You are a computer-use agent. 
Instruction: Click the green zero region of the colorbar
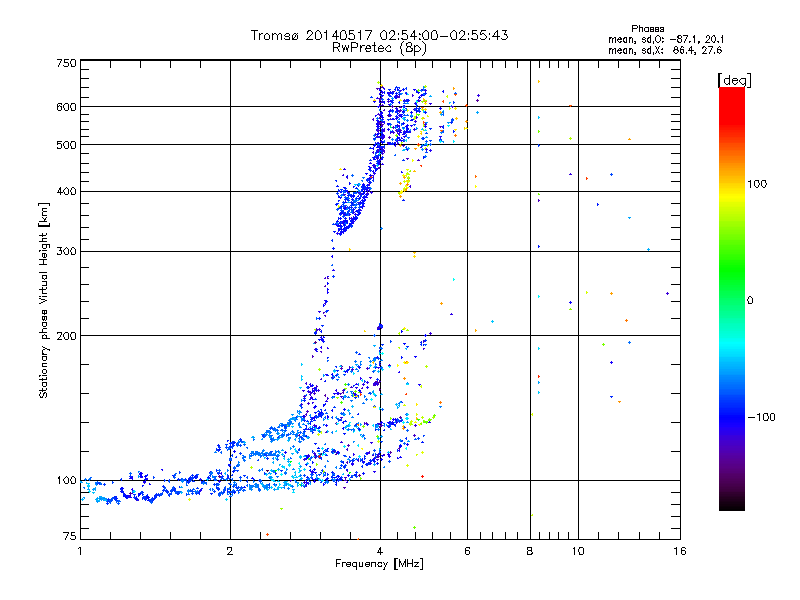click(732, 300)
